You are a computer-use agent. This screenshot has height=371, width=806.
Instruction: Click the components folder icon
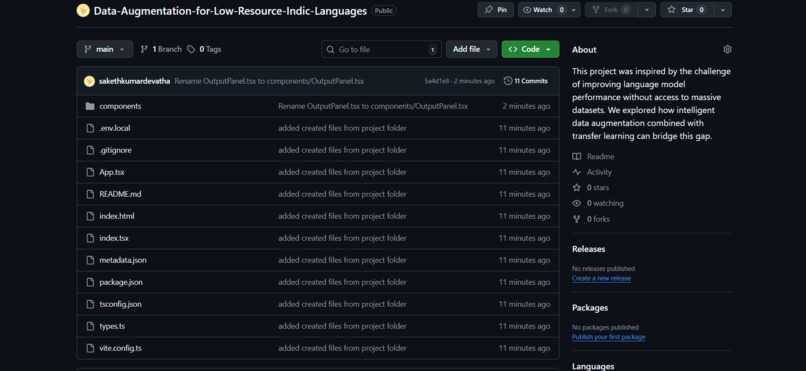[90, 106]
